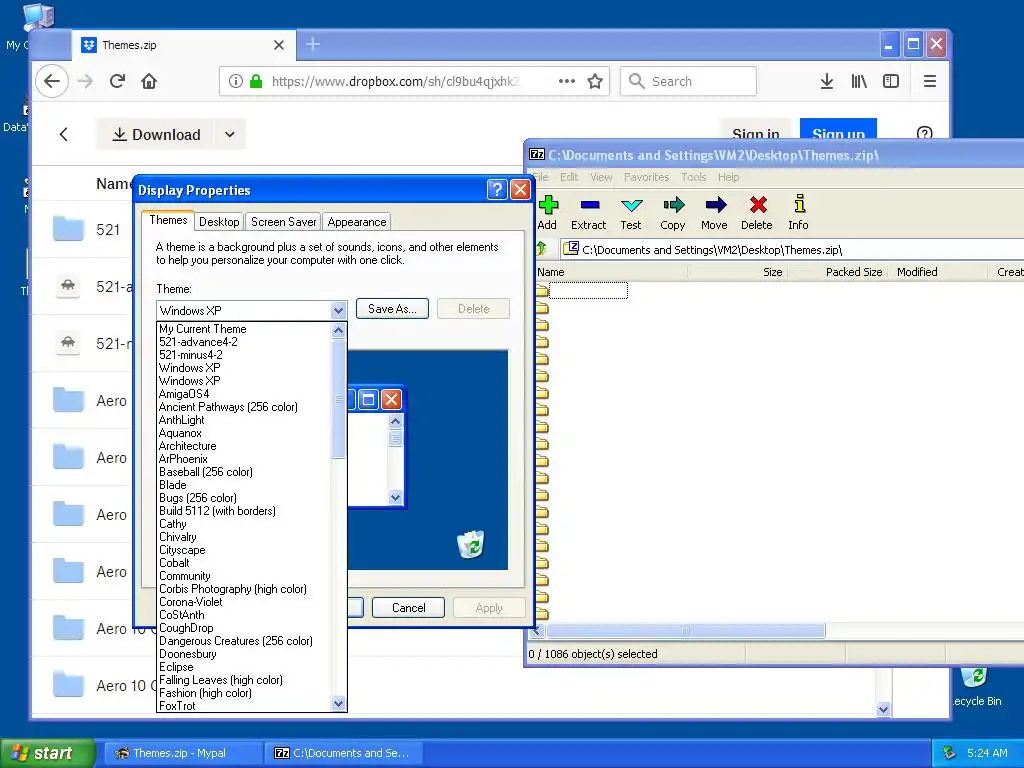Click the theme list scroll-up arrow
1024x768 pixels.
tap(338, 330)
